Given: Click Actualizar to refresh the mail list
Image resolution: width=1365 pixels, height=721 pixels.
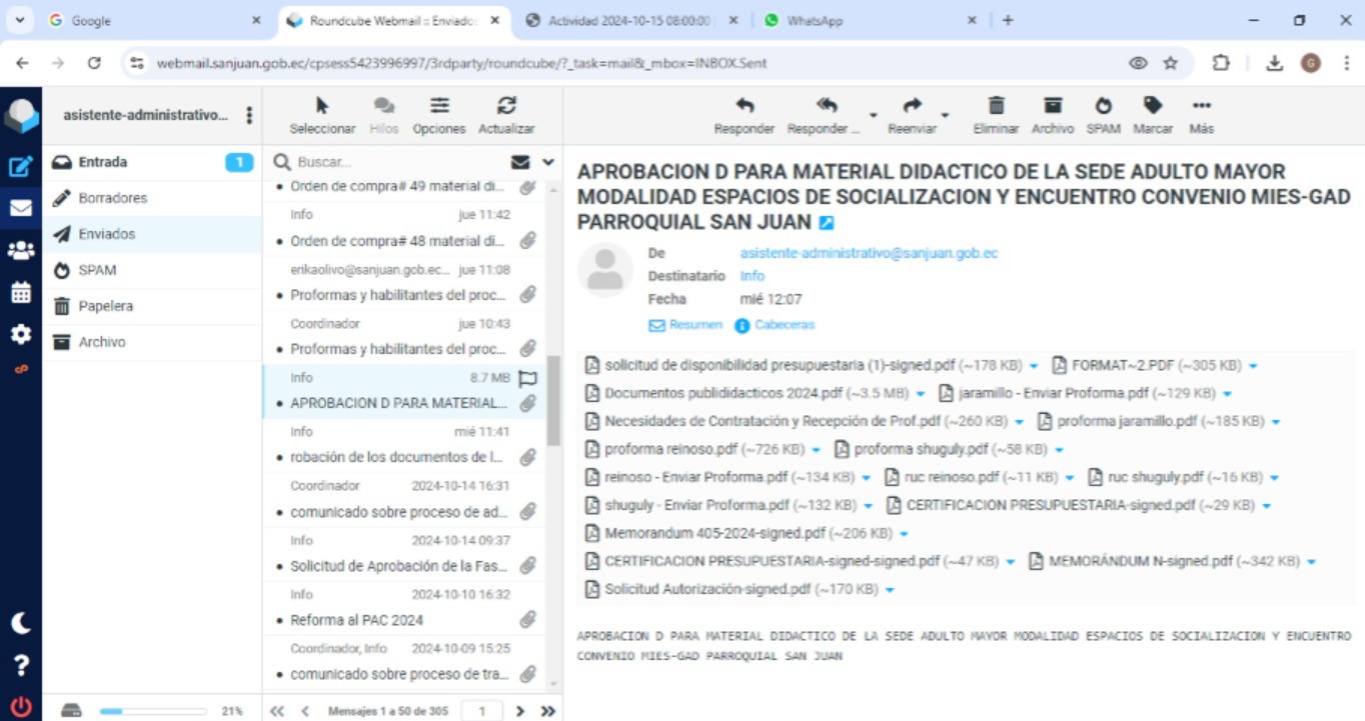Looking at the screenshot, I should tap(506, 106).
